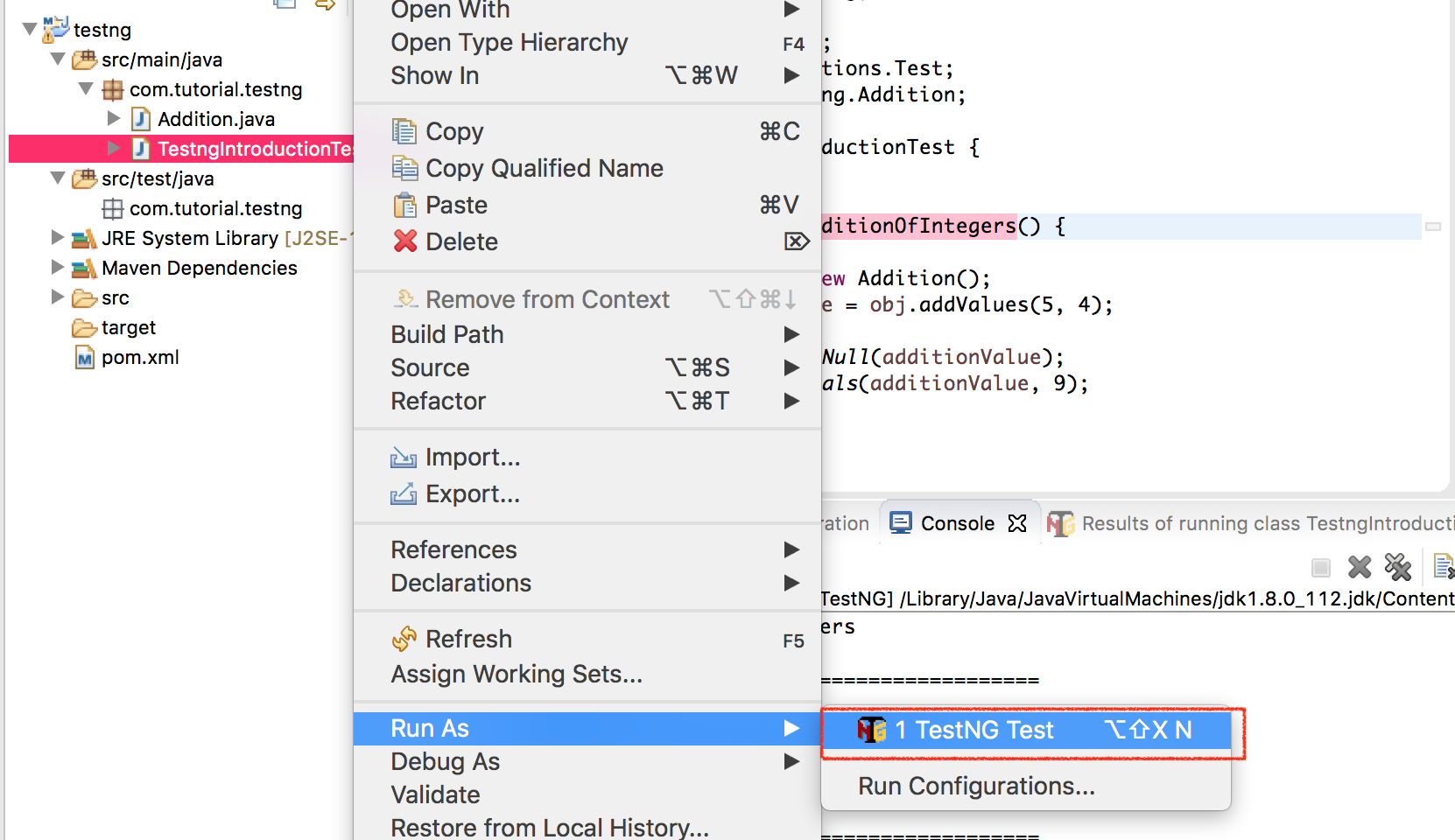Collapse the testng project tree node
This screenshot has width=1455, height=840.
pyautogui.click(x=30, y=30)
